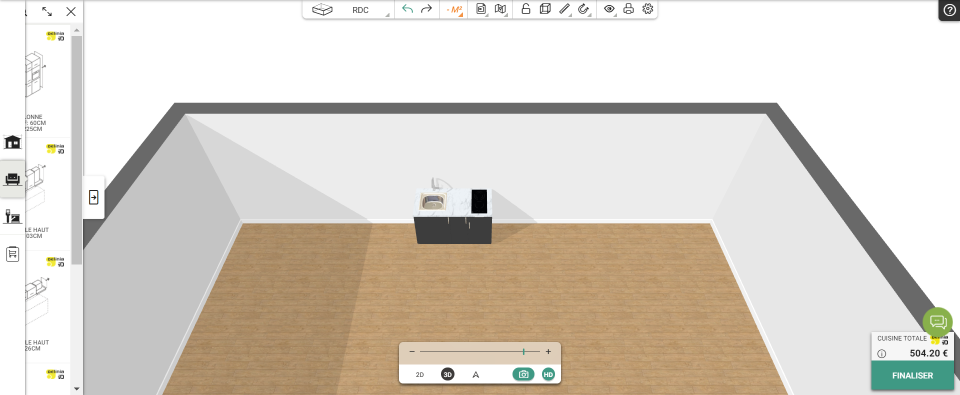The height and width of the screenshot is (395, 960).
Task: Open the plan map dropdown
Action: point(501,9)
